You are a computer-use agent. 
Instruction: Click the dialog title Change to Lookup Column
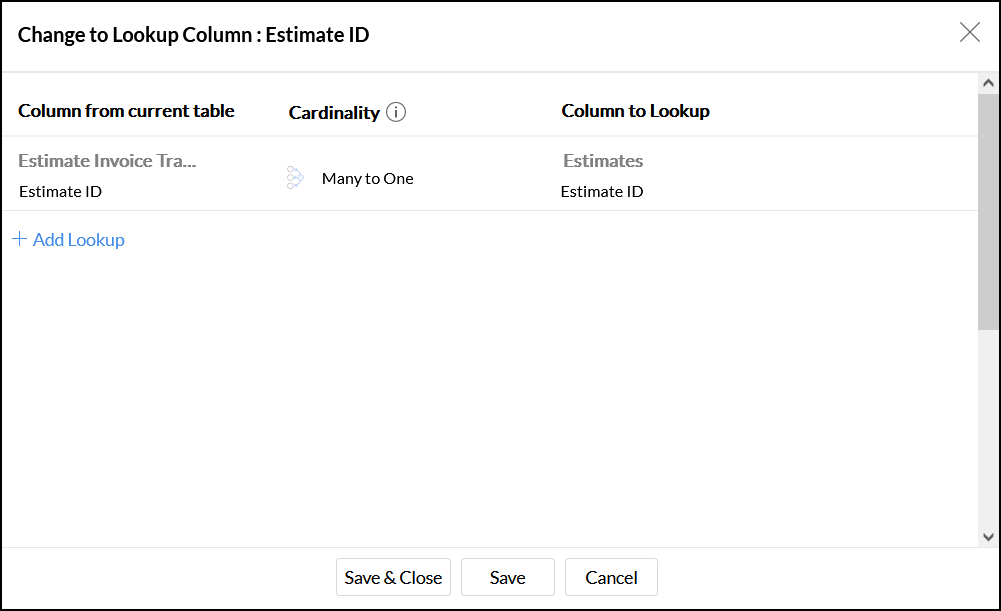tap(194, 35)
